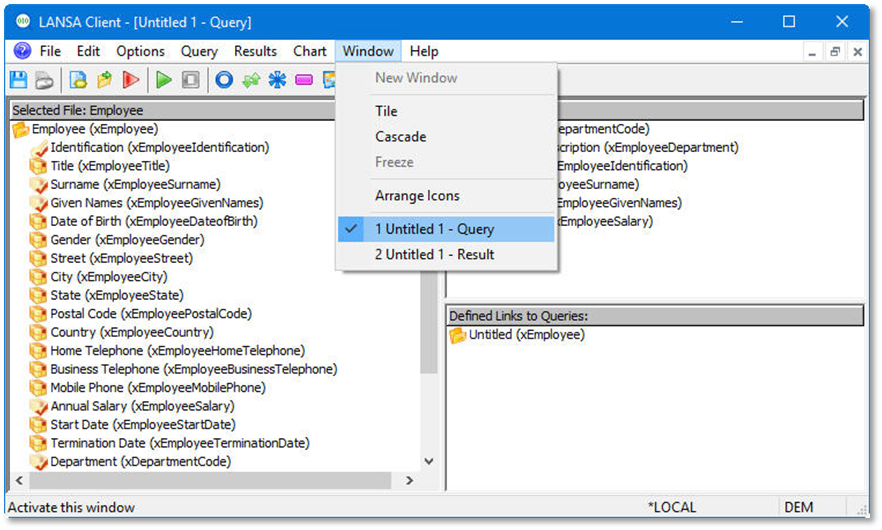Minimize the inner query document window
The height and width of the screenshot is (530, 882).
(812, 52)
